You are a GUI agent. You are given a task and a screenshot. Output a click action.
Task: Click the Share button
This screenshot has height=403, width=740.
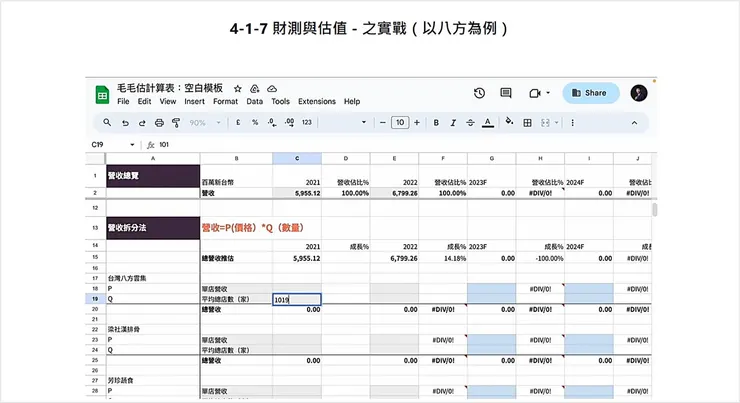pos(590,93)
